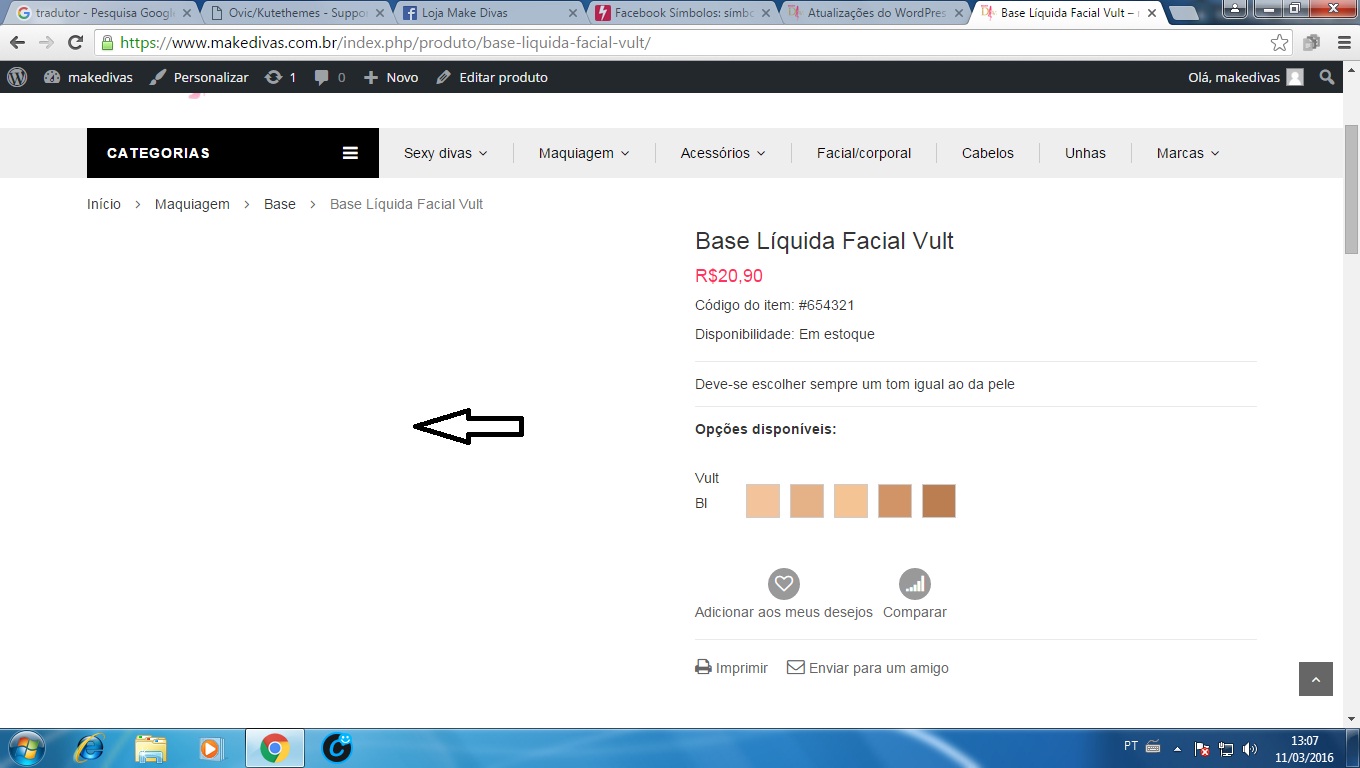Click the back-to-top arrow button

1316,679
